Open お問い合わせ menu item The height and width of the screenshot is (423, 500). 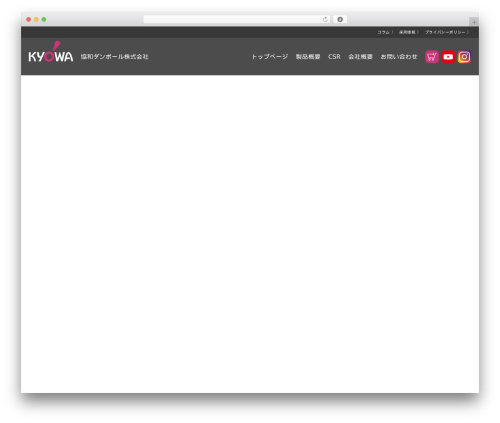pyautogui.click(x=399, y=57)
